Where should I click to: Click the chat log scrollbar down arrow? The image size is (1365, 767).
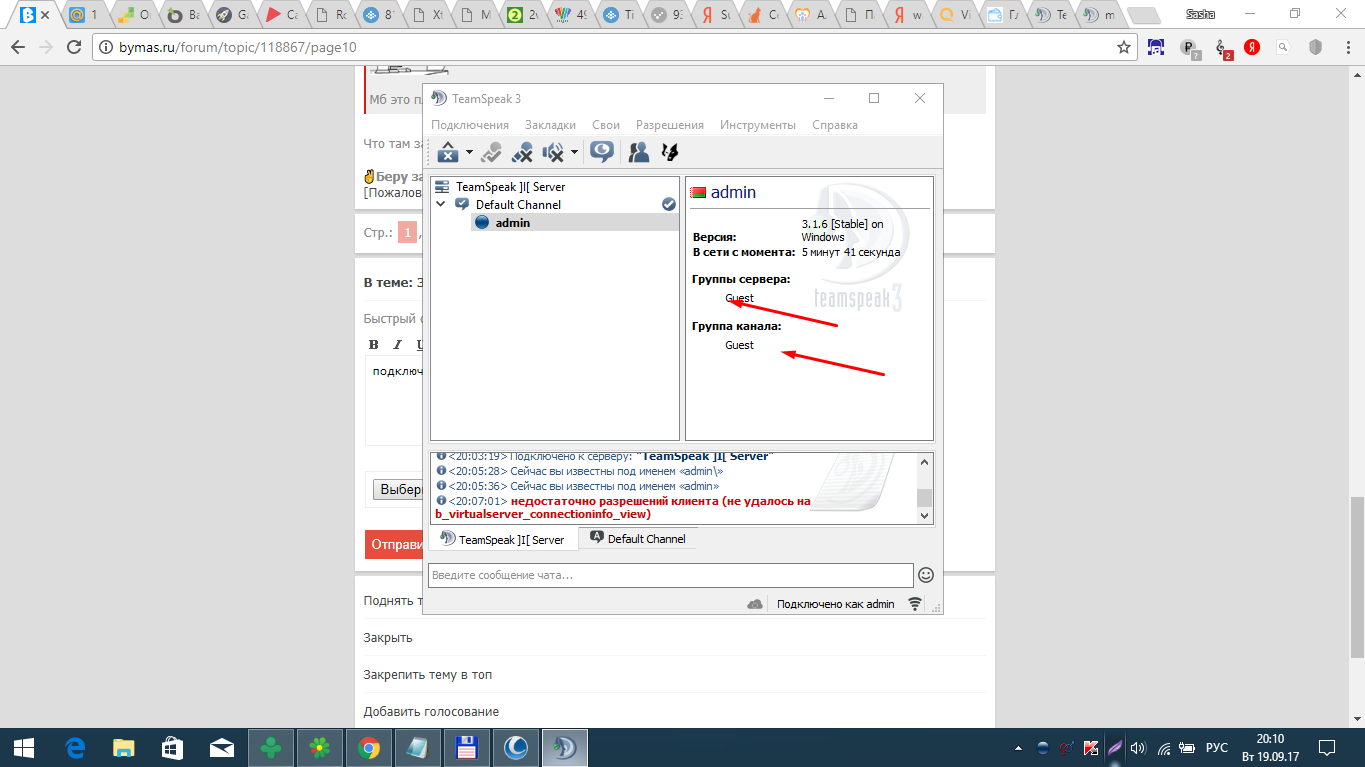click(925, 515)
